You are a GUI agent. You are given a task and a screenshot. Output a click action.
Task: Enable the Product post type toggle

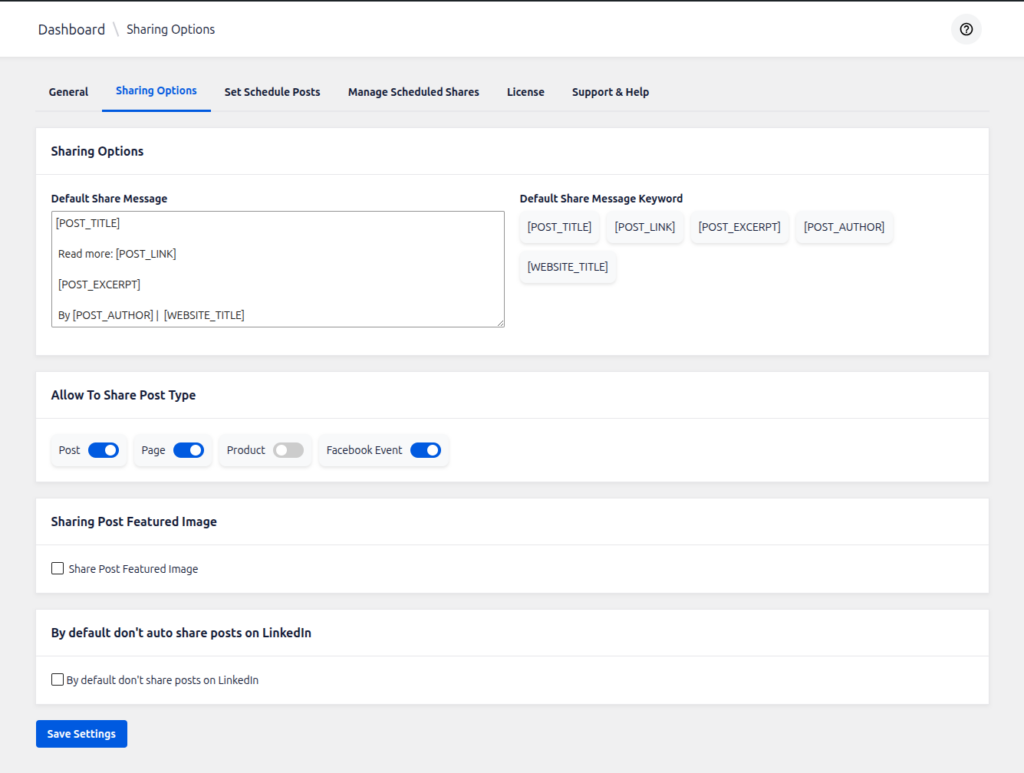click(x=288, y=450)
